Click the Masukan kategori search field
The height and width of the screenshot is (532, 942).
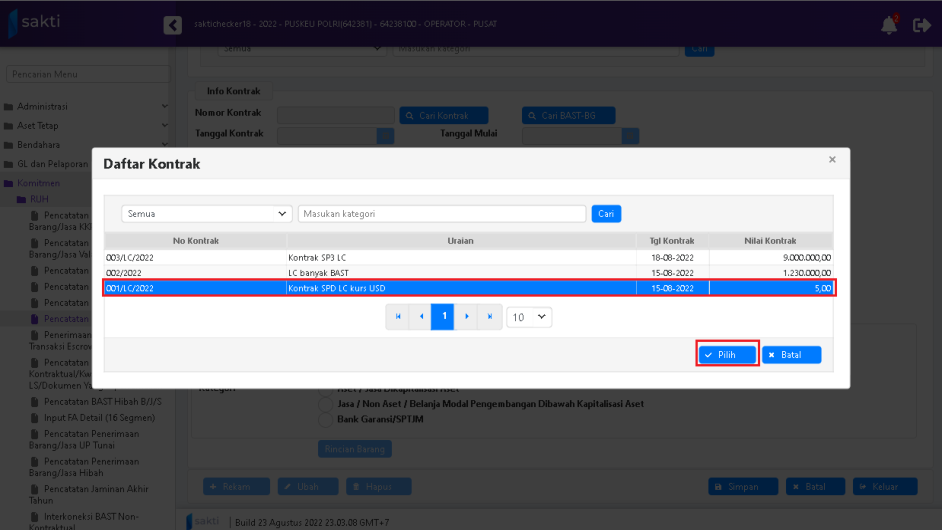pos(442,214)
